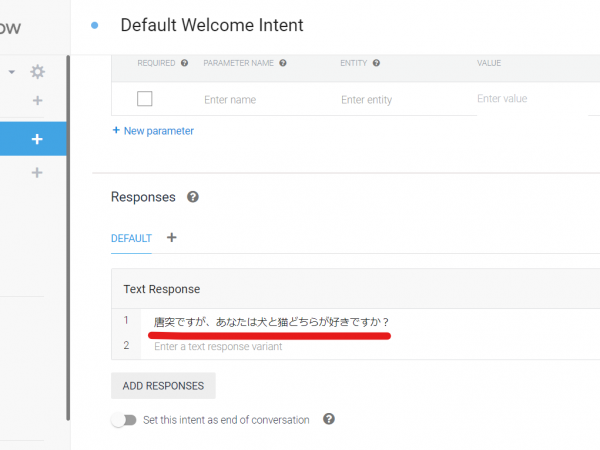Click highlighted plus icon in blue sidebar row
This screenshot has width=600, height=450.
click(37, 139)
